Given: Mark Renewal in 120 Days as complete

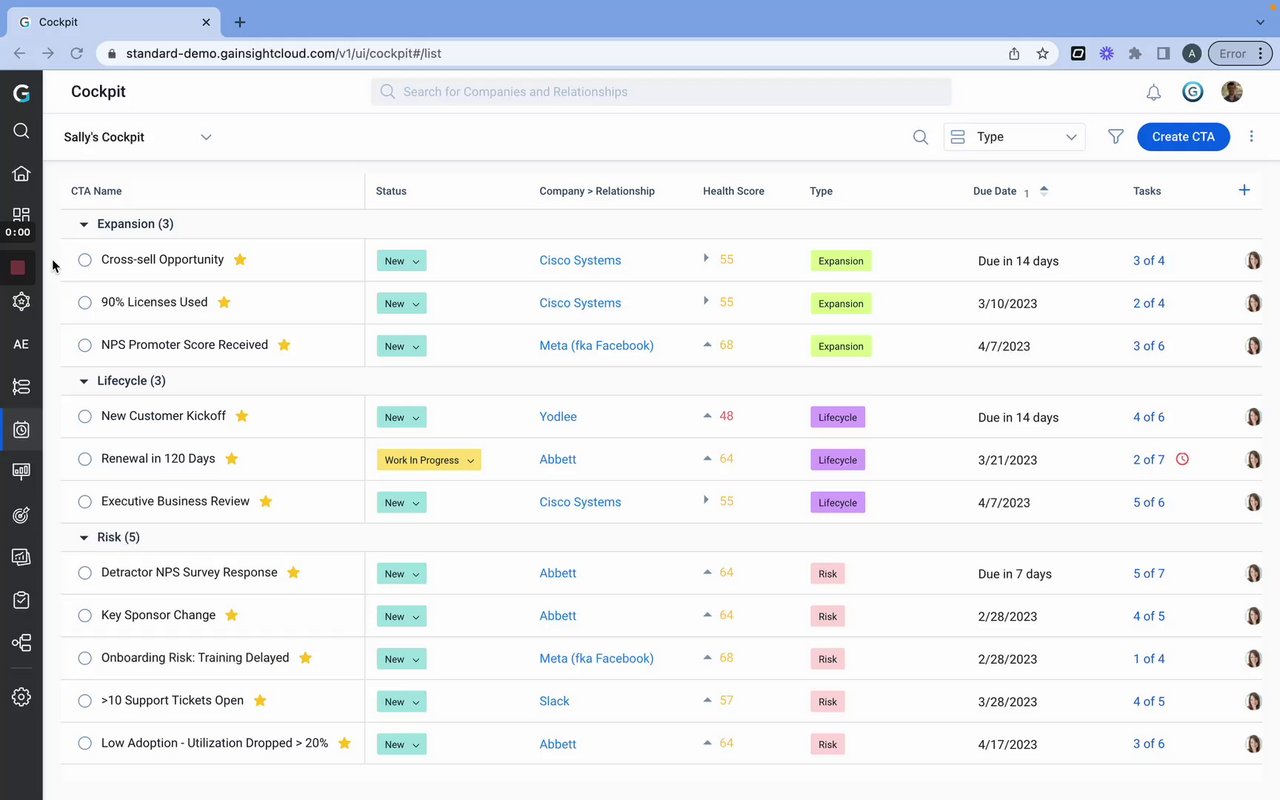Looking at the screenshot, I should (x=85, y=460).
